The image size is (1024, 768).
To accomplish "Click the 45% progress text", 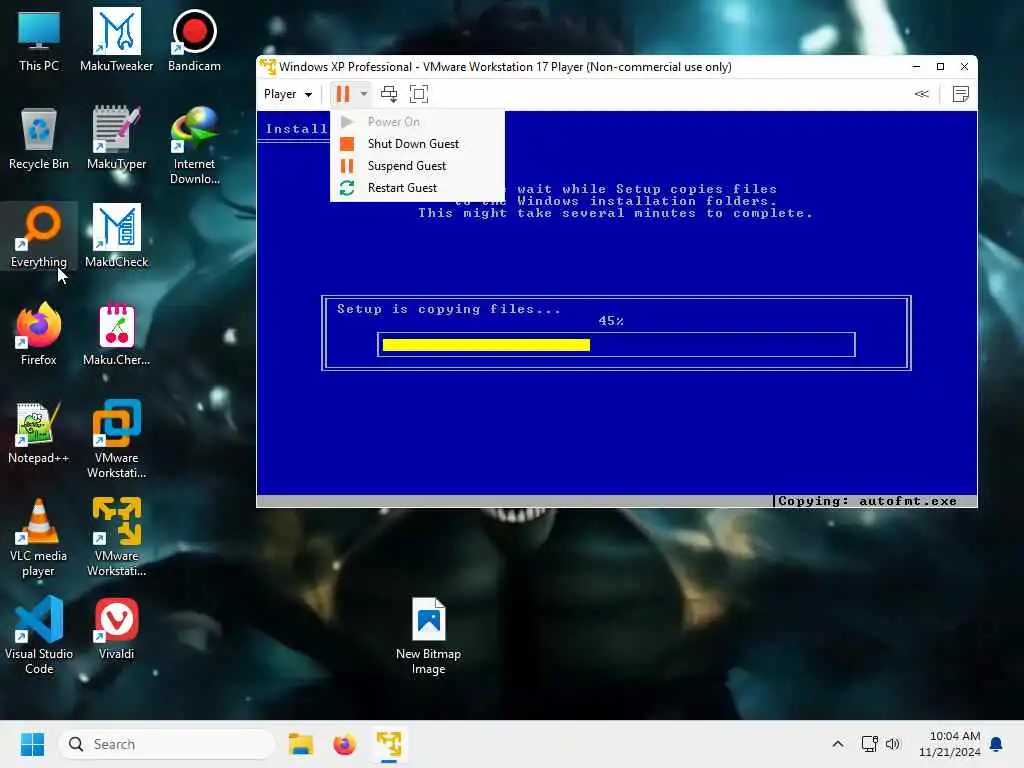I will coord(611,321).
